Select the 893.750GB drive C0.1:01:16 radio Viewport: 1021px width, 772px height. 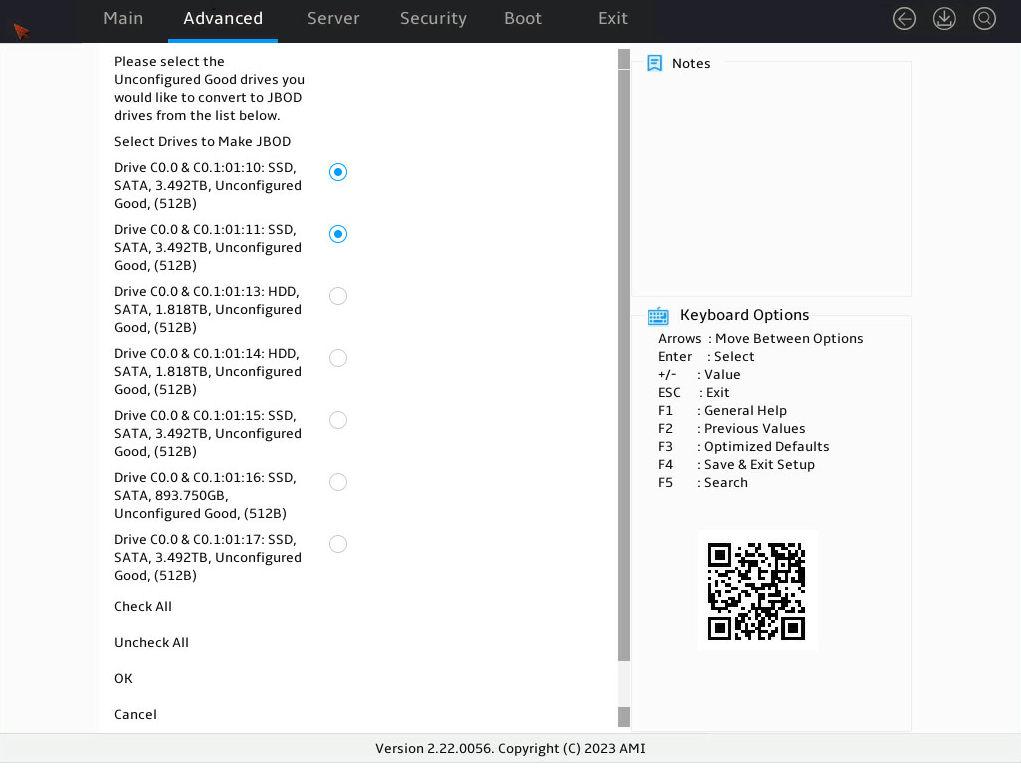338,482
